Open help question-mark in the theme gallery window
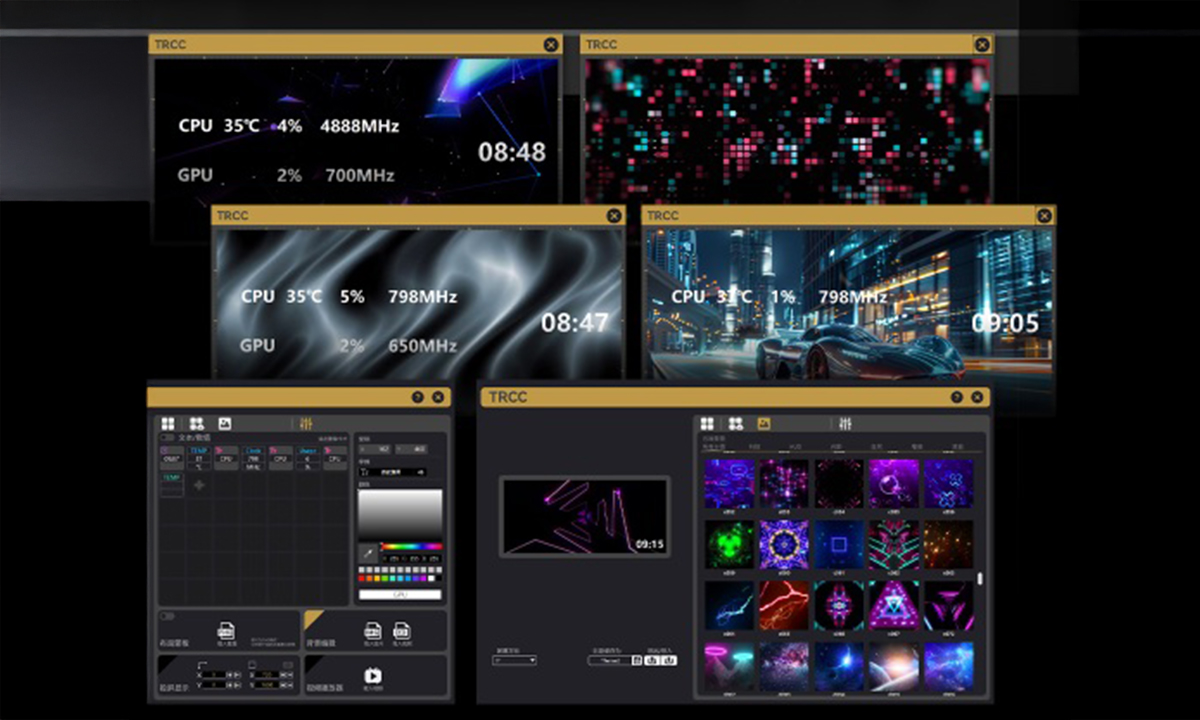 [957, 397]
